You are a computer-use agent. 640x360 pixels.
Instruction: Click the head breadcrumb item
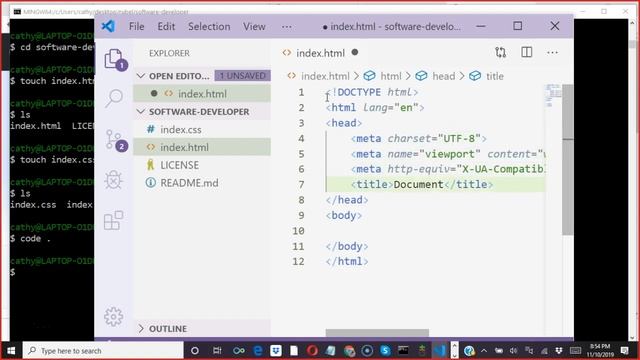coord(443,76)
